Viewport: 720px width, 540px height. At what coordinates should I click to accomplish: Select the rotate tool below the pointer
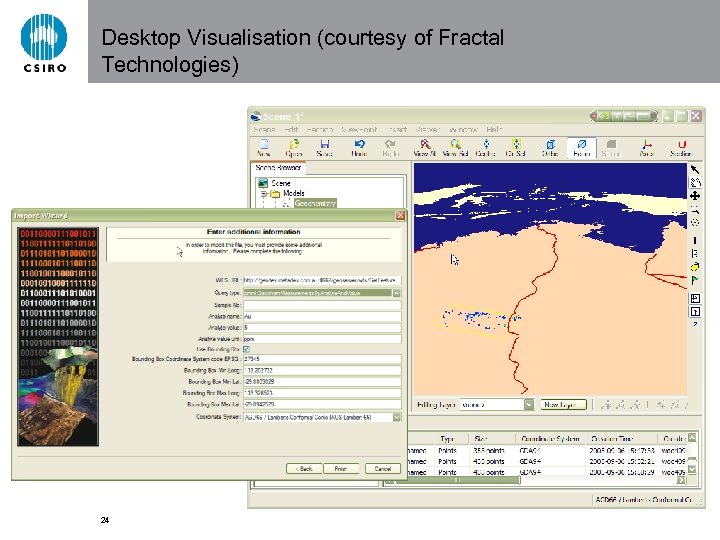coord(695,182)
